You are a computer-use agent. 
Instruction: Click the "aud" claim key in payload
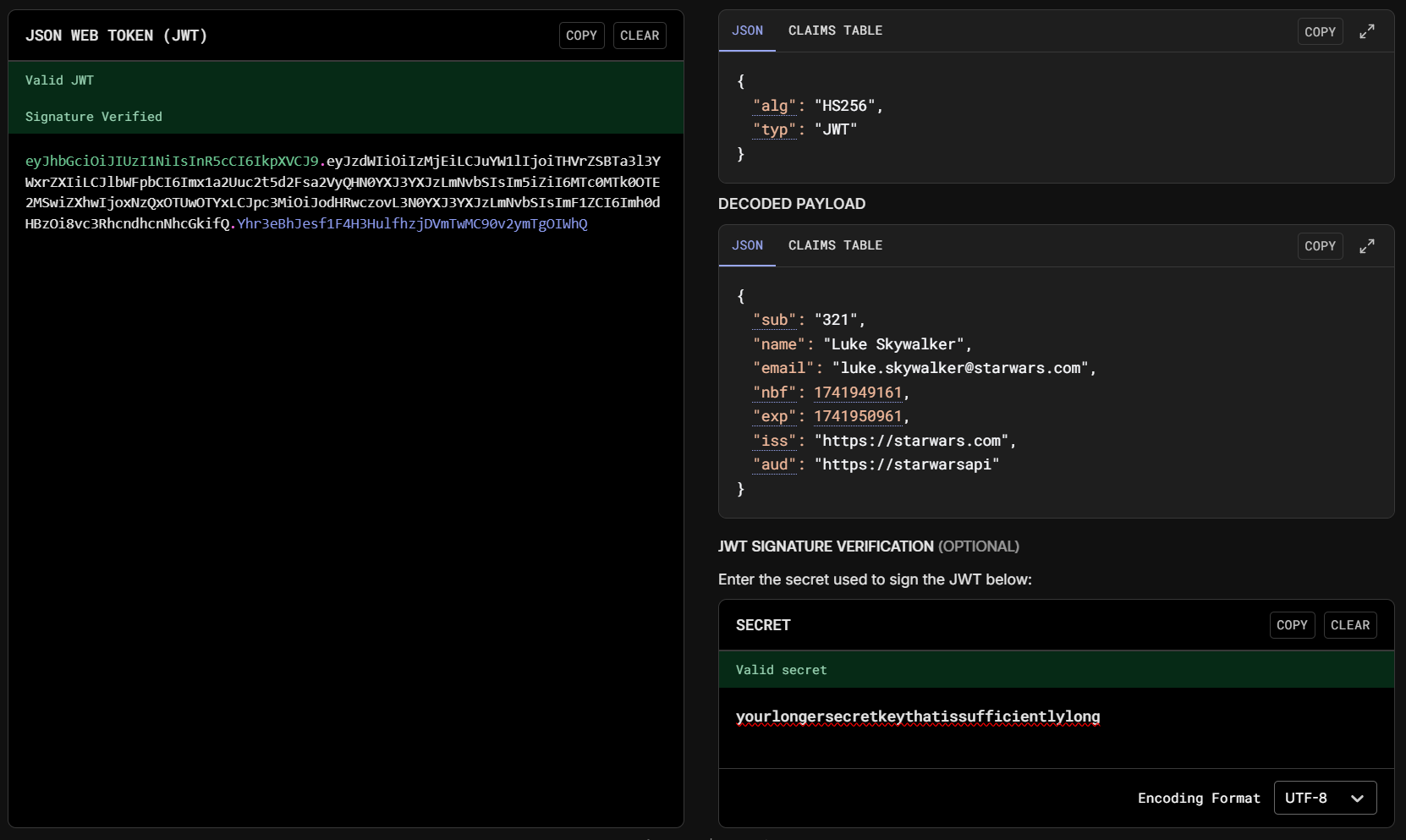click(775, 464)
